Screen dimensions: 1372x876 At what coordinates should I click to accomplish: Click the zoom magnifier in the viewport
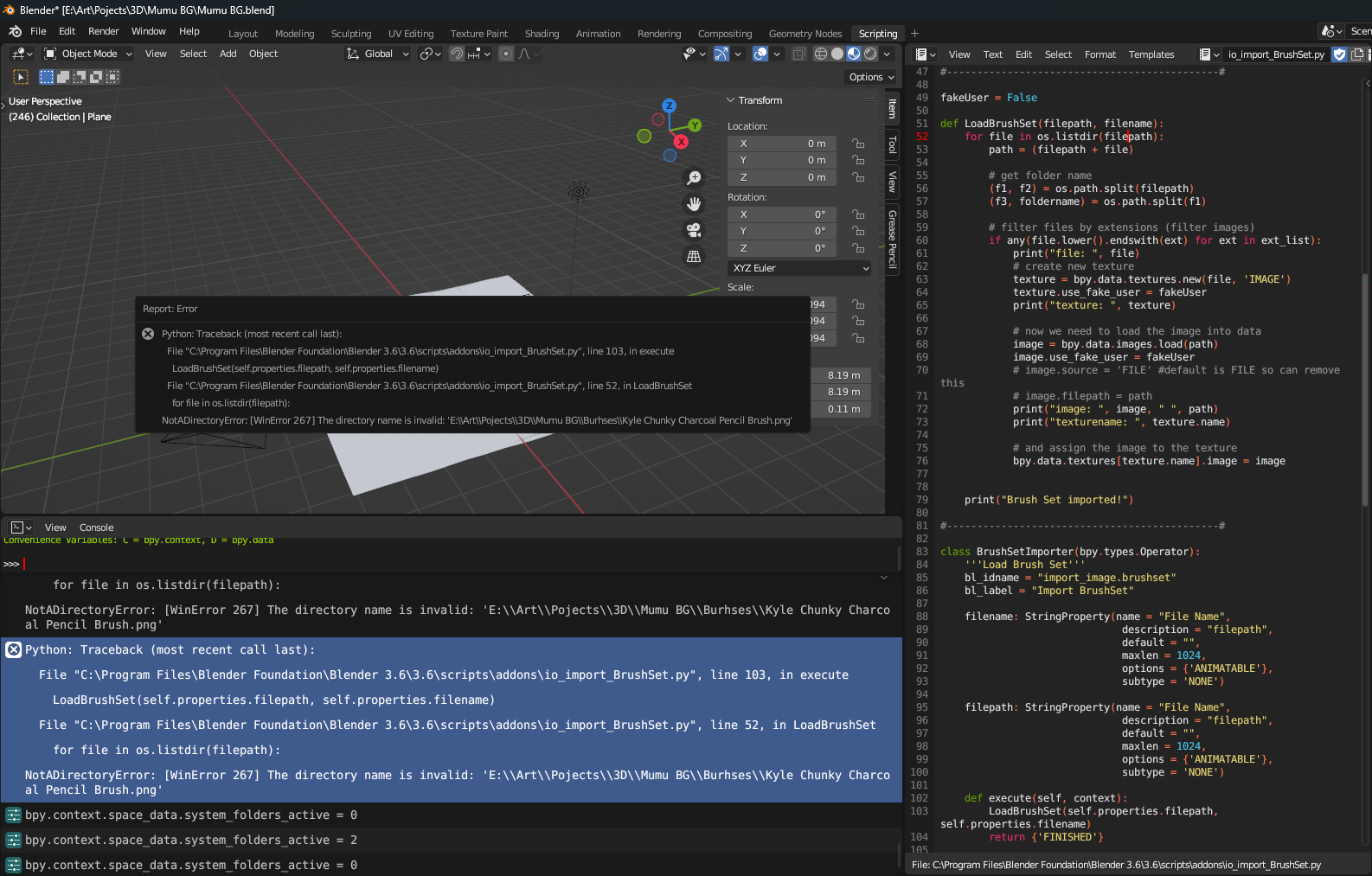coord(694,178)
